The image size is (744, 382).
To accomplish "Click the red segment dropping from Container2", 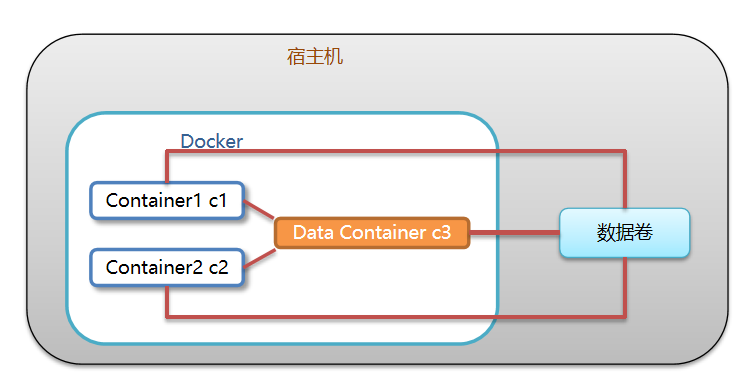I will coord(167,302).
